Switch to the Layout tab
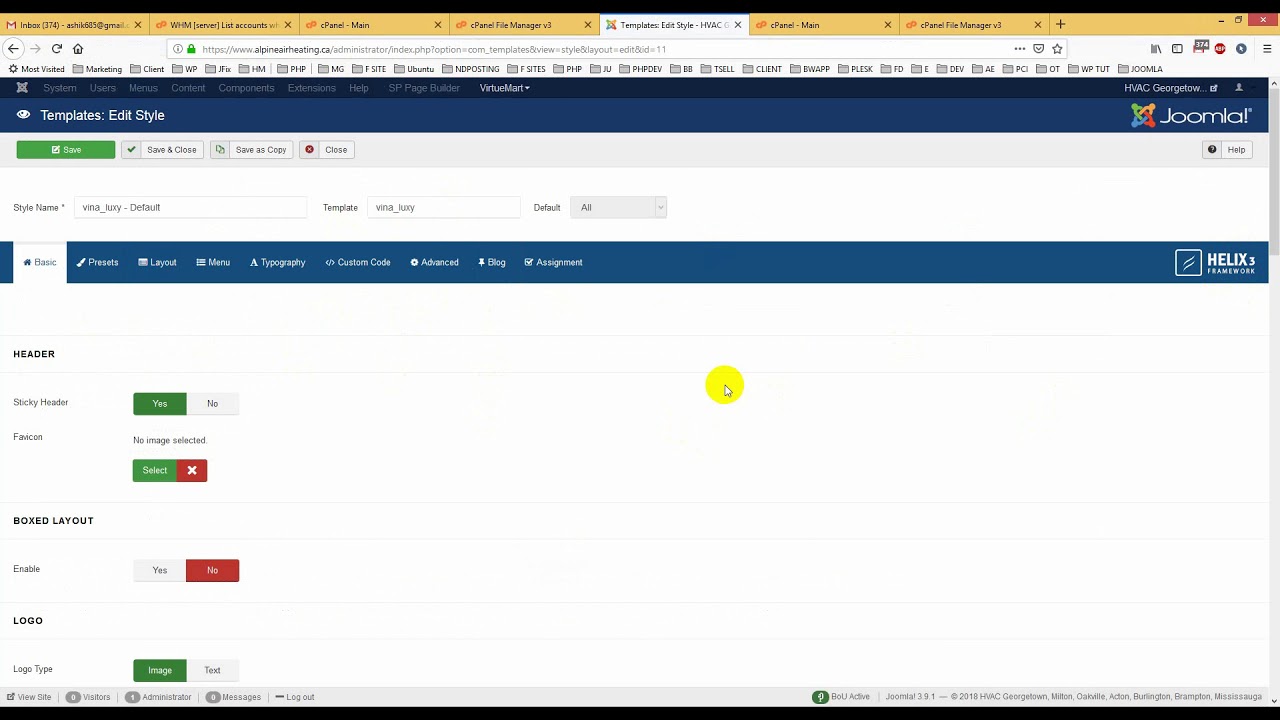This screenshot has width=1280, height=720. pyautogui.click(x=157, y=262)
